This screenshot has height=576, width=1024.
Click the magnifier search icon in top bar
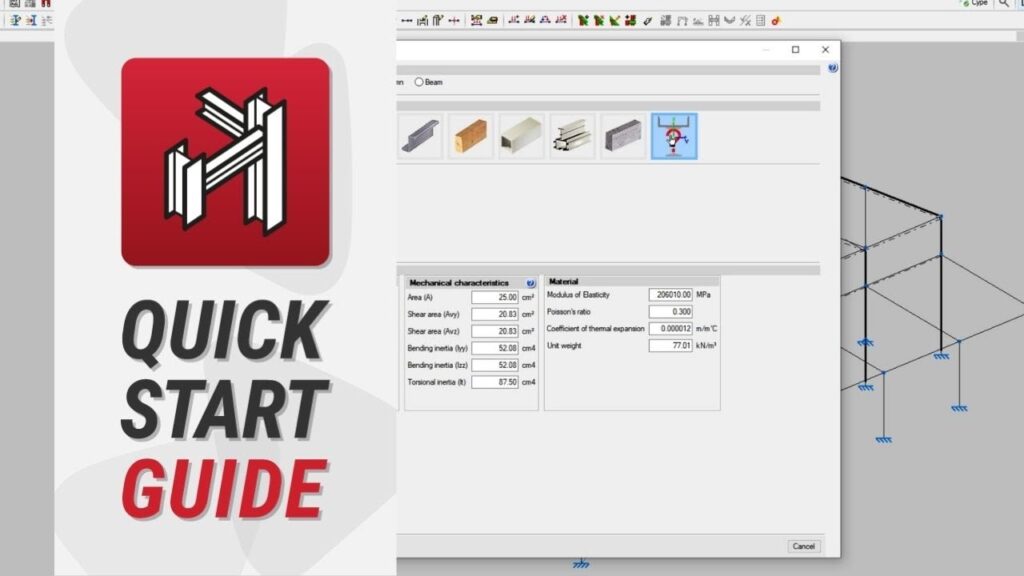pos(1004,4)
